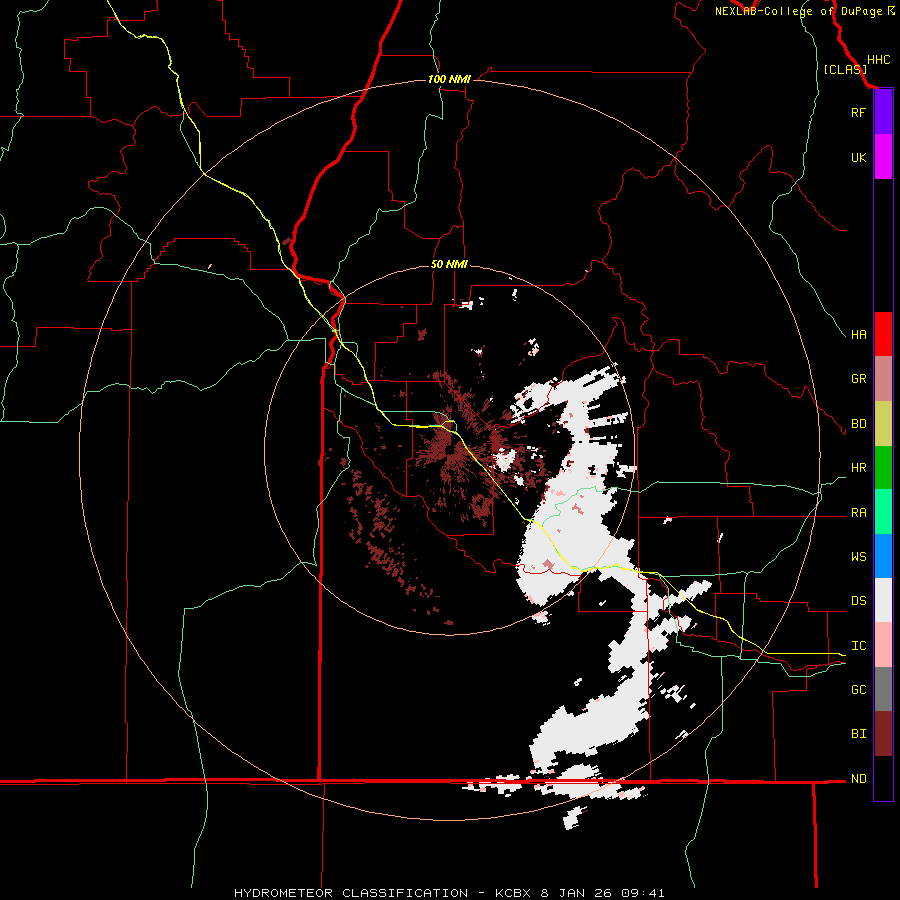Screen dimensions: 900x900
Task: Click the 'HA' legend label
Action: 858,335
